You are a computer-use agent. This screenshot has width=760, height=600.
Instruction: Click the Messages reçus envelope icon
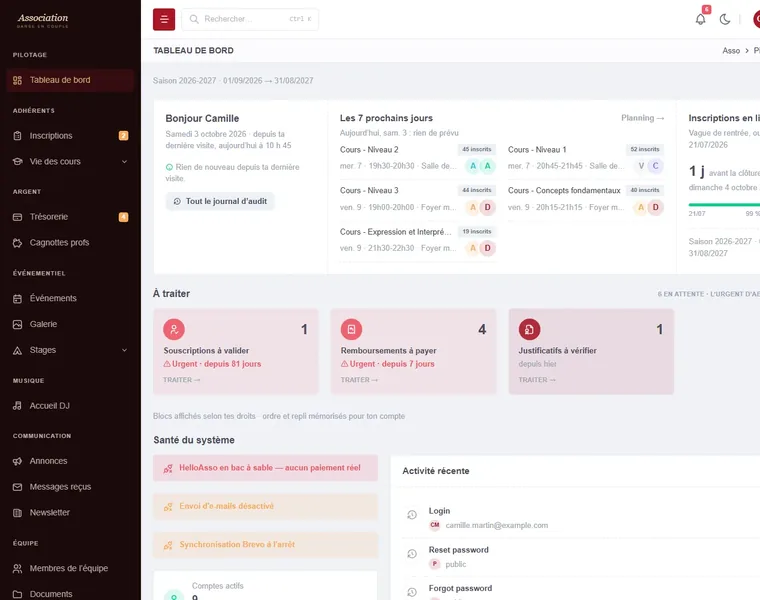pos(17,487)
